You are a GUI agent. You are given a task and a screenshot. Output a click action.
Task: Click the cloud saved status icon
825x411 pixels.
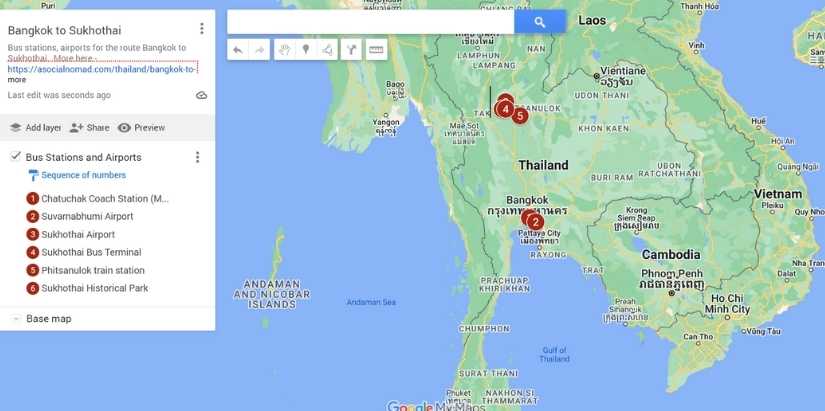click(202, 95)
